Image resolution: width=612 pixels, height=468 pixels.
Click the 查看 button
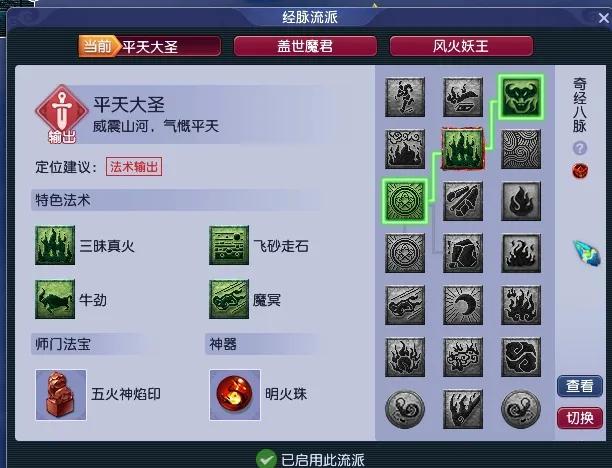(580, 386)
